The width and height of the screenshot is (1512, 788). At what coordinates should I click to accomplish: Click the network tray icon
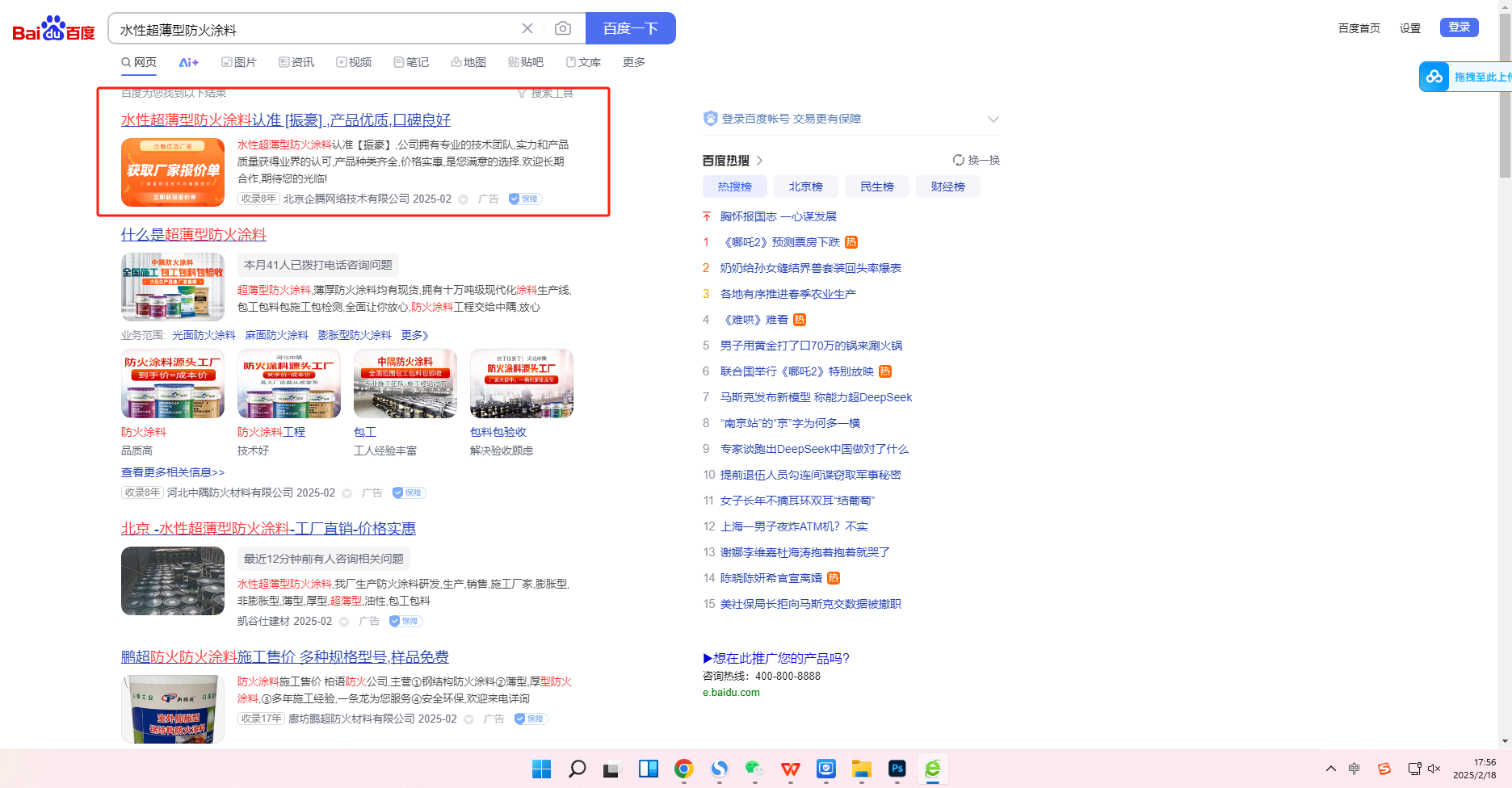click(x=1414, y=769)
